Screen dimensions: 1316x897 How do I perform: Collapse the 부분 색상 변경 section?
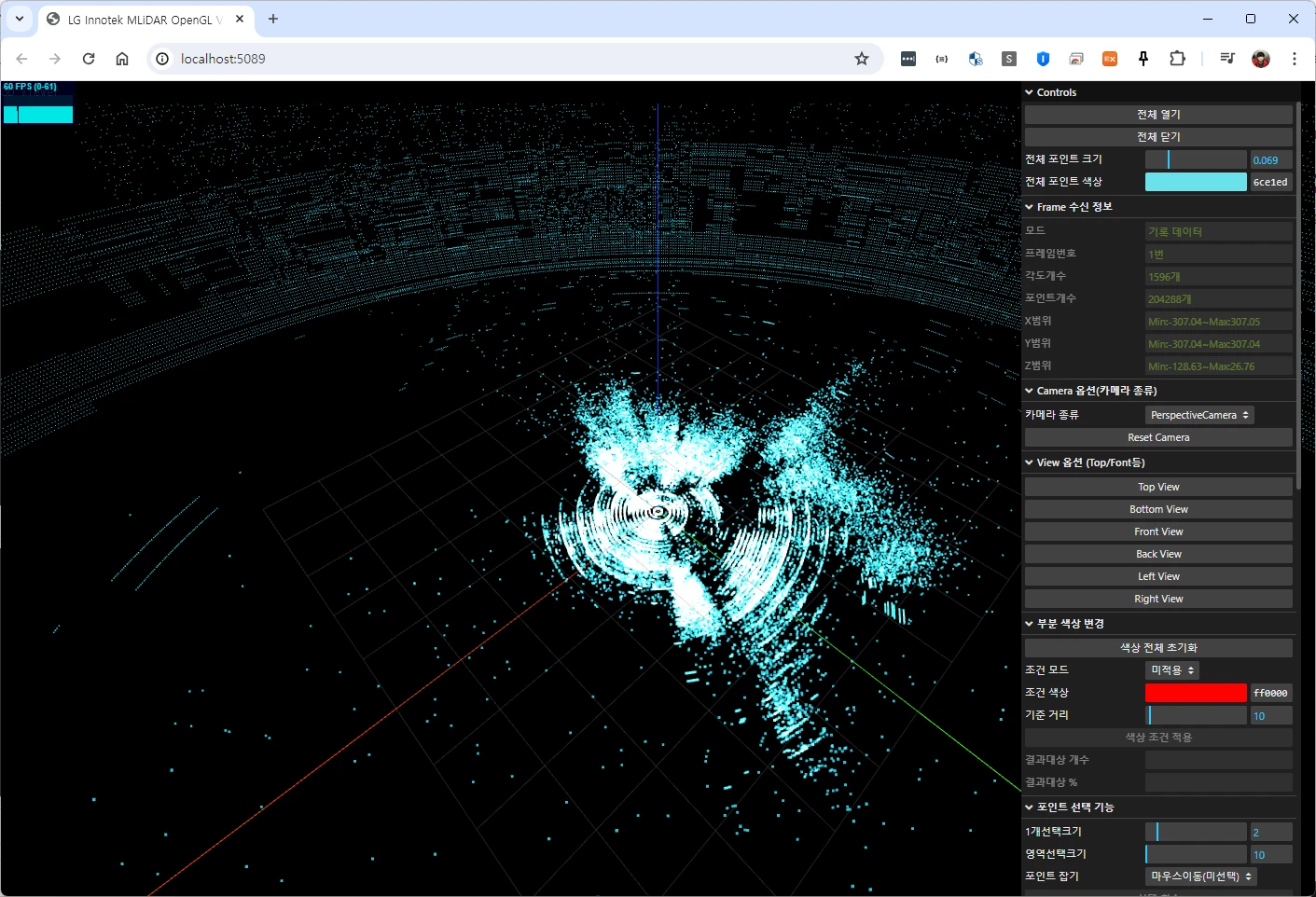(1159, 624)
